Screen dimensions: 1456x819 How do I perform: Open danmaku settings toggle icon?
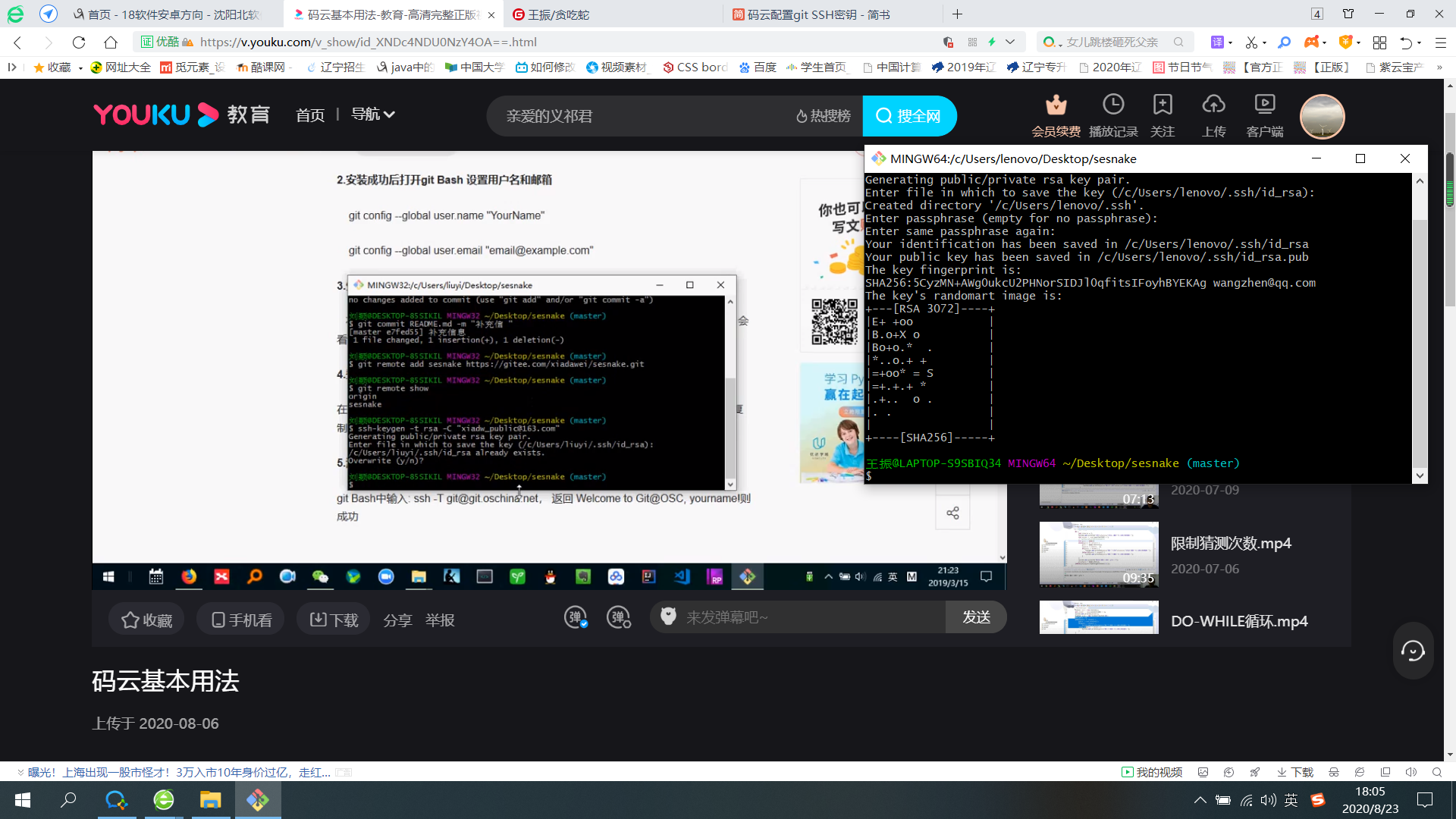pos(619,618)
